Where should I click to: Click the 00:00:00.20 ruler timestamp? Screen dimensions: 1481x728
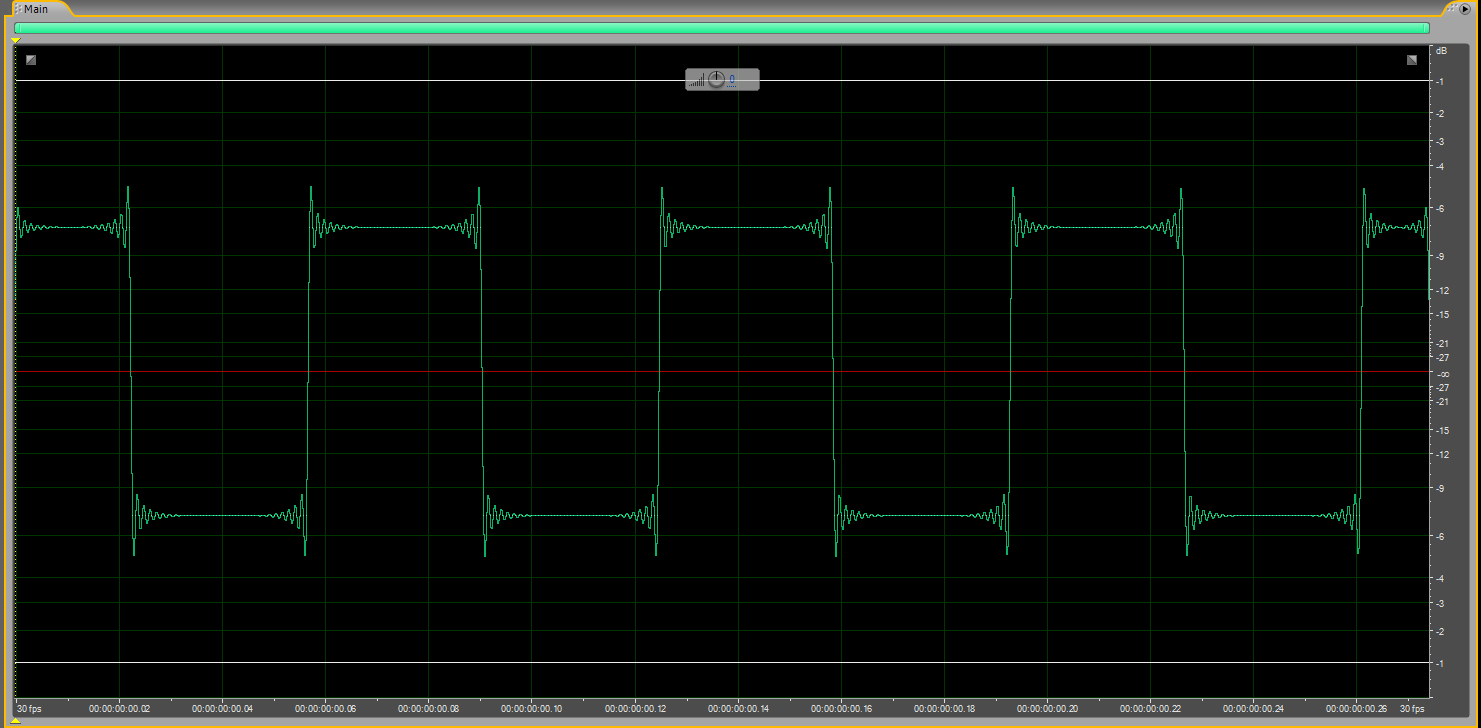pos(1047,708)
